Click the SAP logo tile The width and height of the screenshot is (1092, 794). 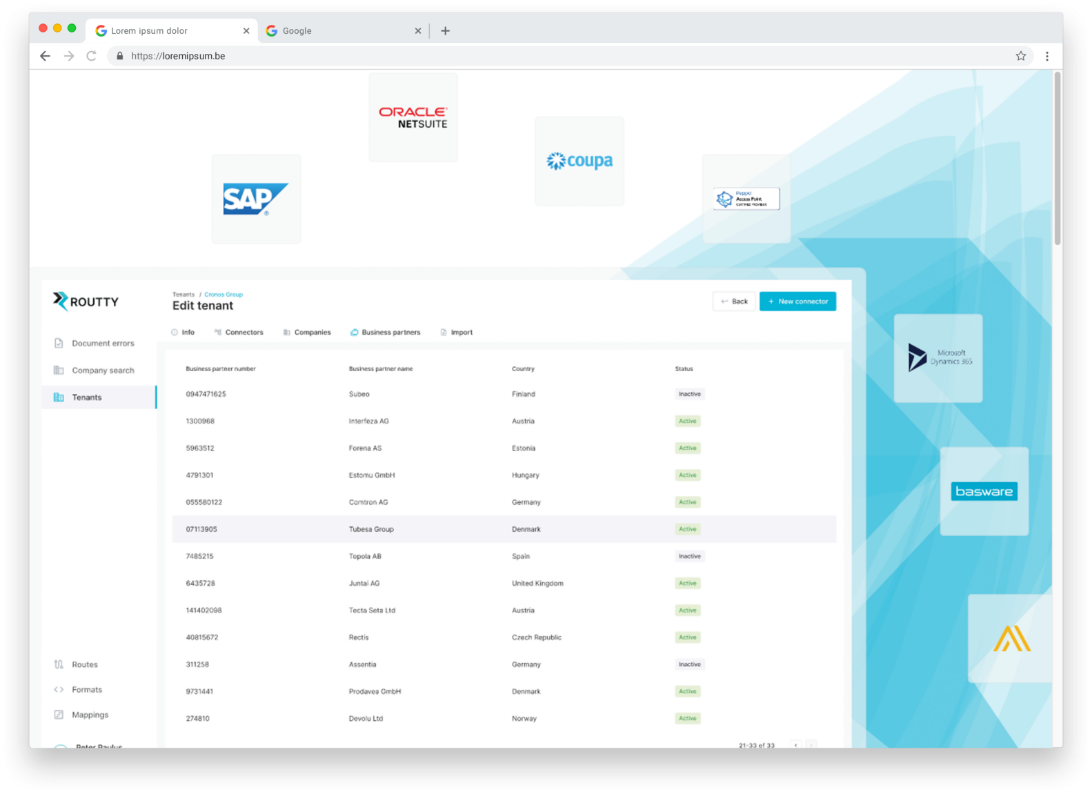coord(256,199)
